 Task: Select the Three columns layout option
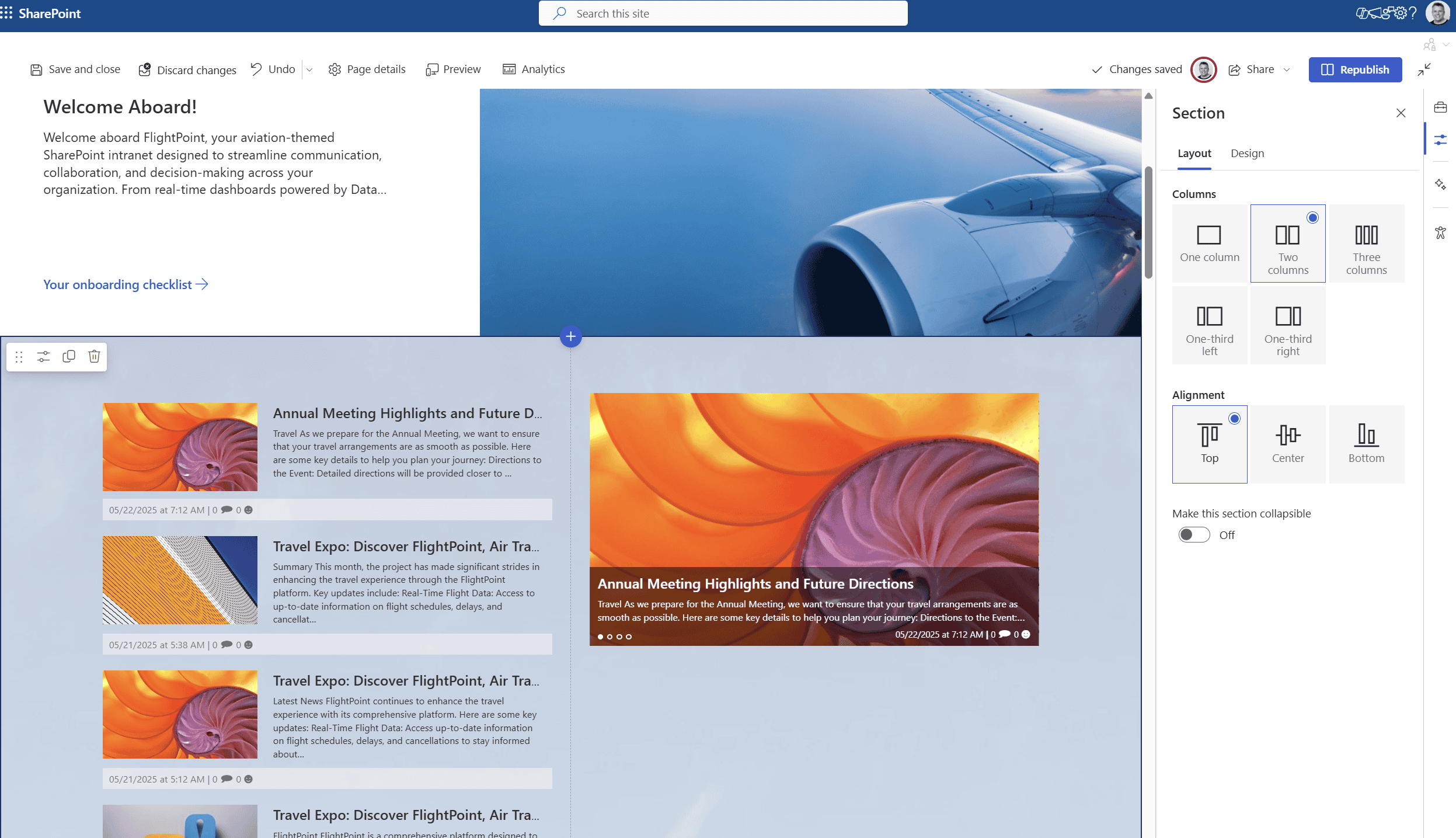[1366, 244]
